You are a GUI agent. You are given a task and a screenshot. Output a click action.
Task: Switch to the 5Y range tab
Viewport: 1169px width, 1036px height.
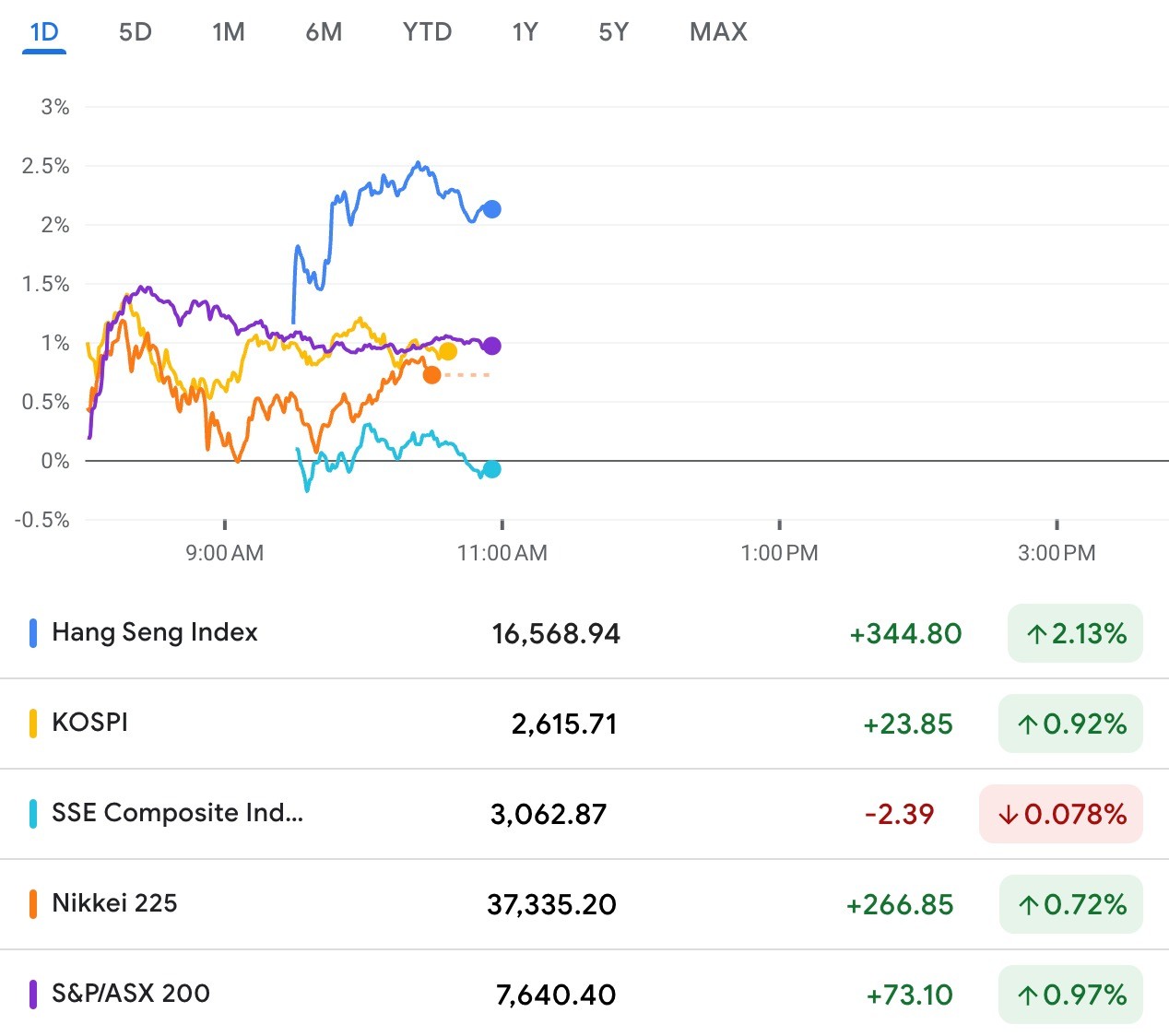614,32
